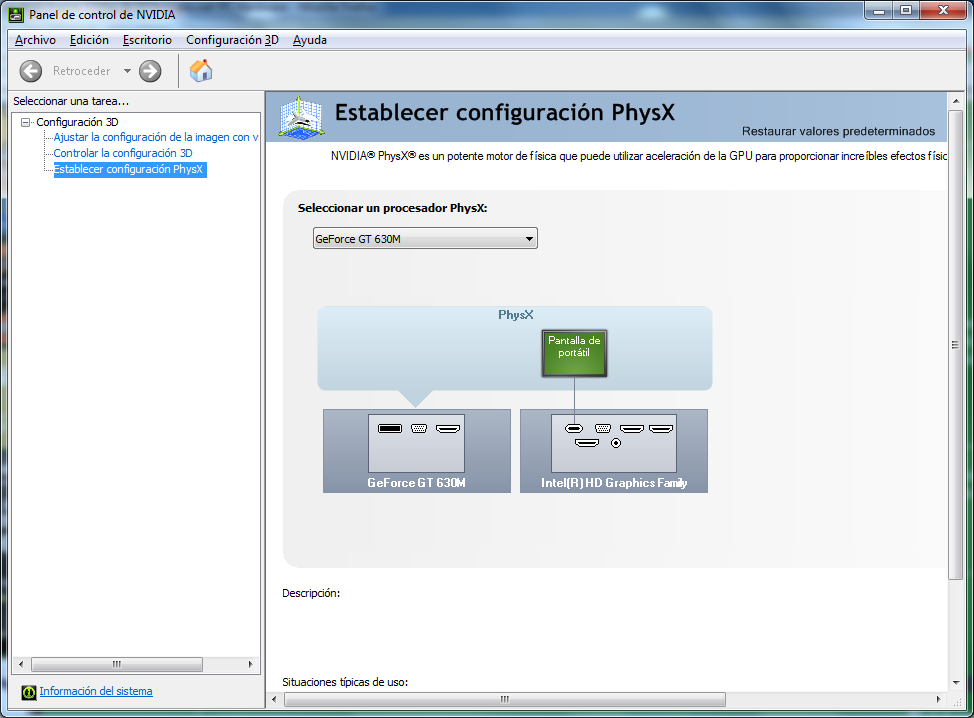The height and width of the screenshot is (718, 974).
Task: Click the Descripción label
Action: tap(311, 593)
